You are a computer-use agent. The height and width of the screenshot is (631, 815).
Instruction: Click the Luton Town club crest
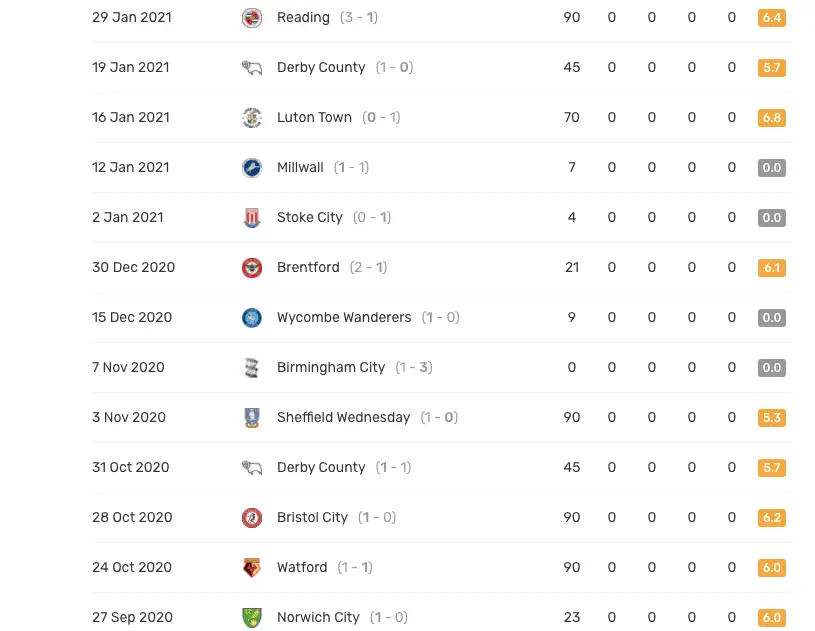tap(252, 117)
